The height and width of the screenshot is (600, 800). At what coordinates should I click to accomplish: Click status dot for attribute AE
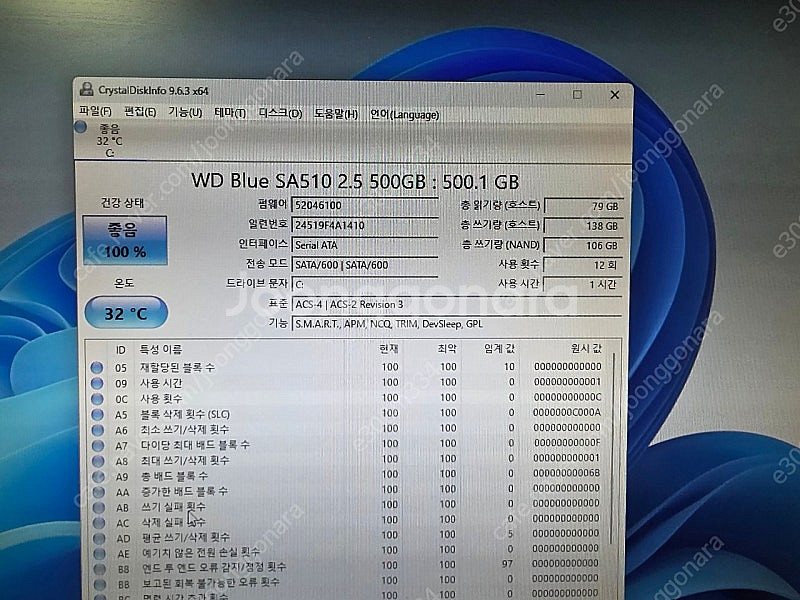click(99, 553)
